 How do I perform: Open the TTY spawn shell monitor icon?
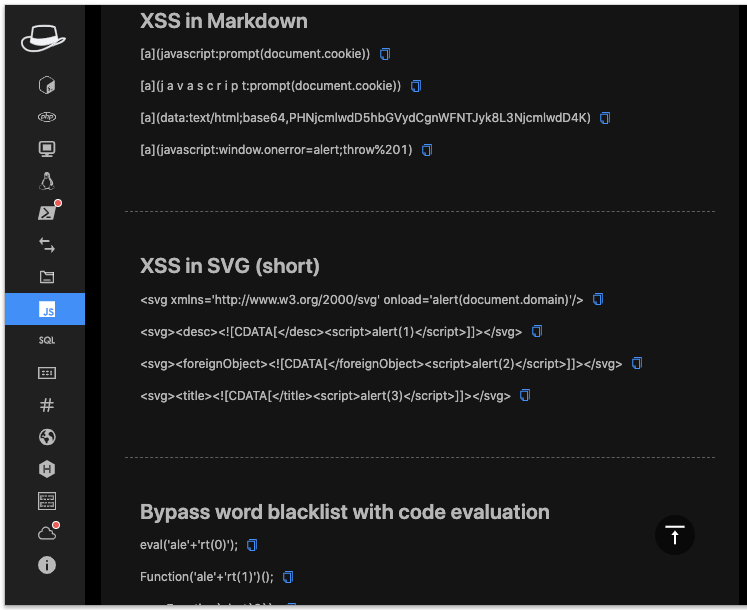(47, 149)
